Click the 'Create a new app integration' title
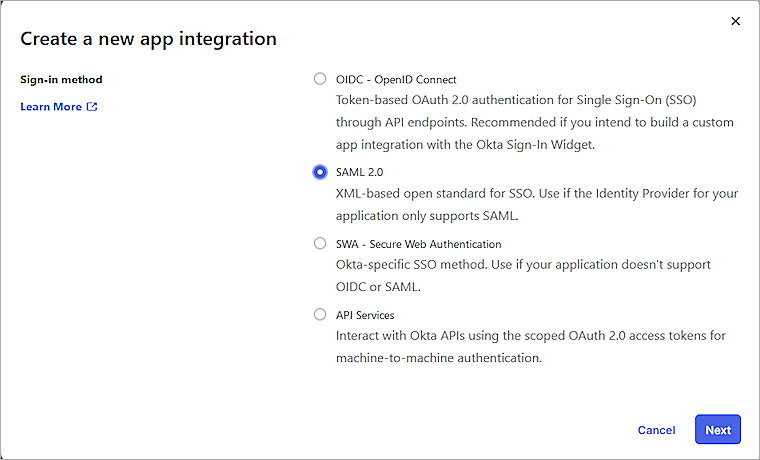The height and width of the screenshot is (460, 760). click(x=148, y=40)
